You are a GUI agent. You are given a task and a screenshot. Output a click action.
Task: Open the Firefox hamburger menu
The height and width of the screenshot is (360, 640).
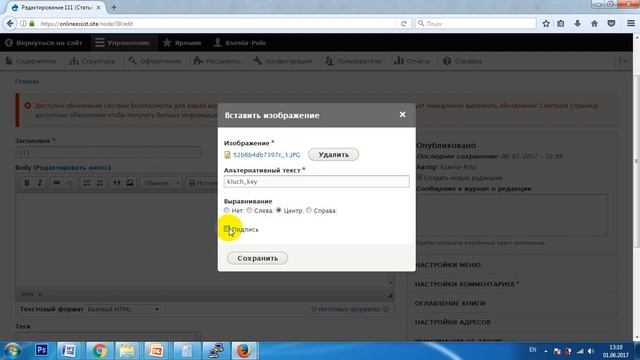(x=631, y=24)
